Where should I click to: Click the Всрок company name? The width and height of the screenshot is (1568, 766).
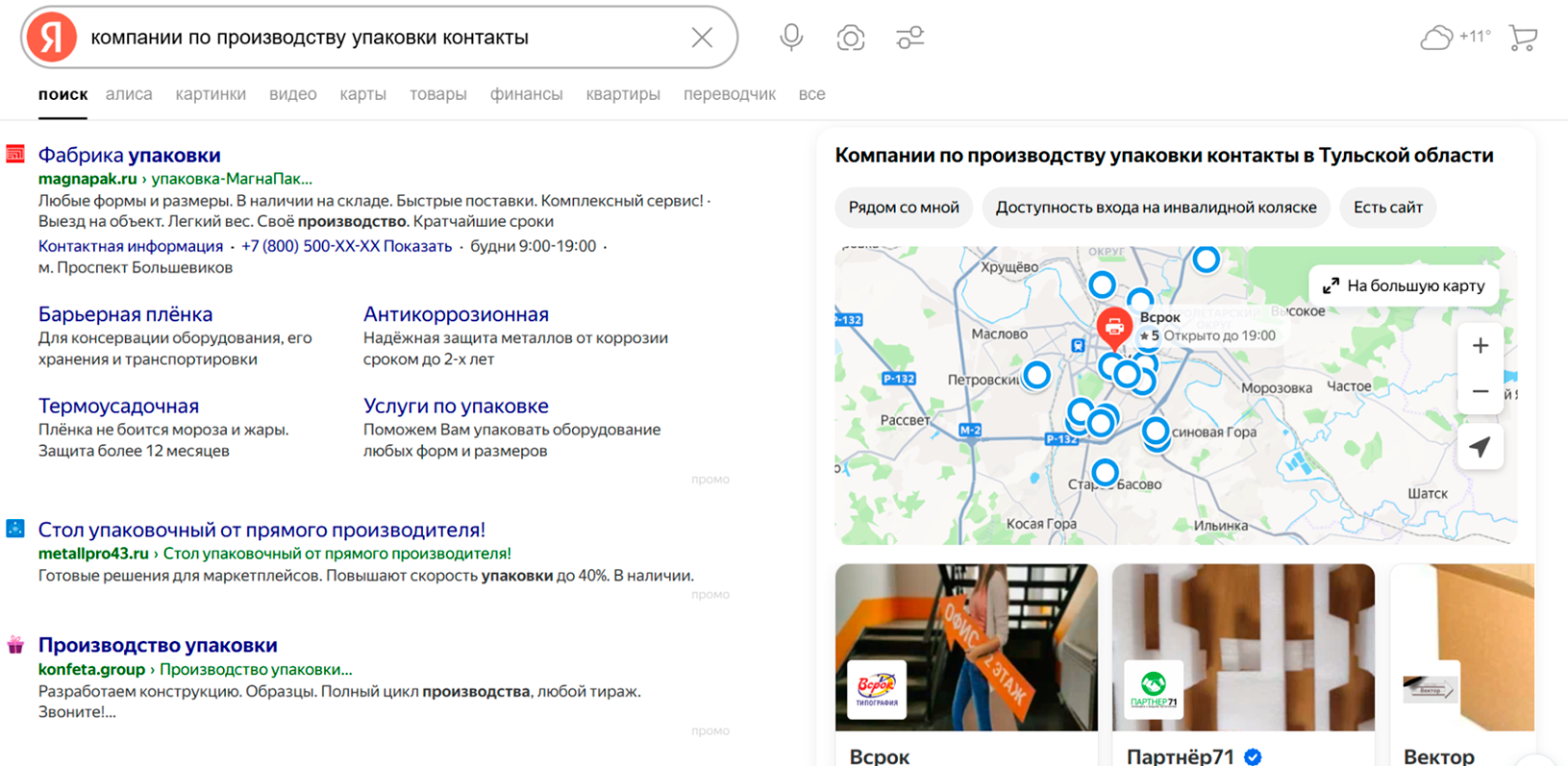click(x=880, y=756)
